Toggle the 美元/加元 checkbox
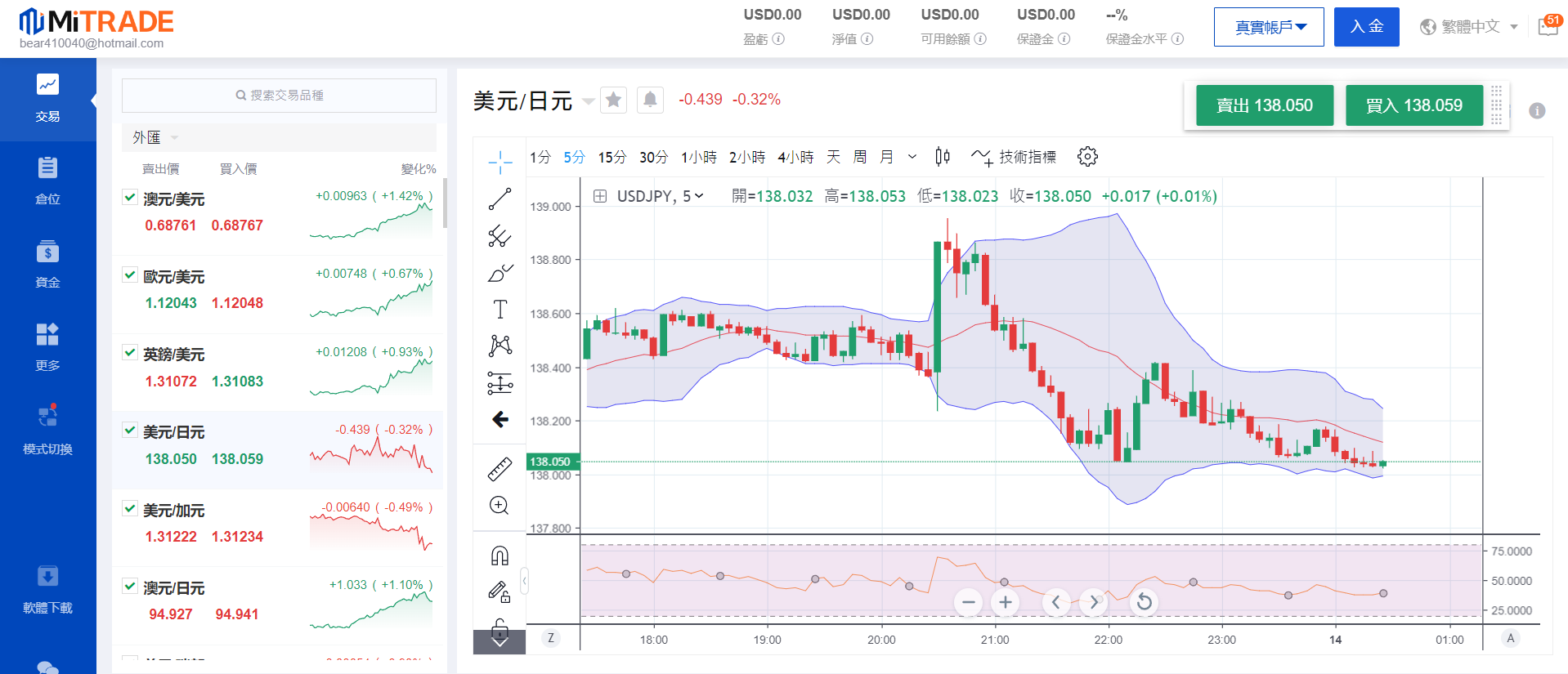This screenshot has width=1568, height=674. [129, 508]
